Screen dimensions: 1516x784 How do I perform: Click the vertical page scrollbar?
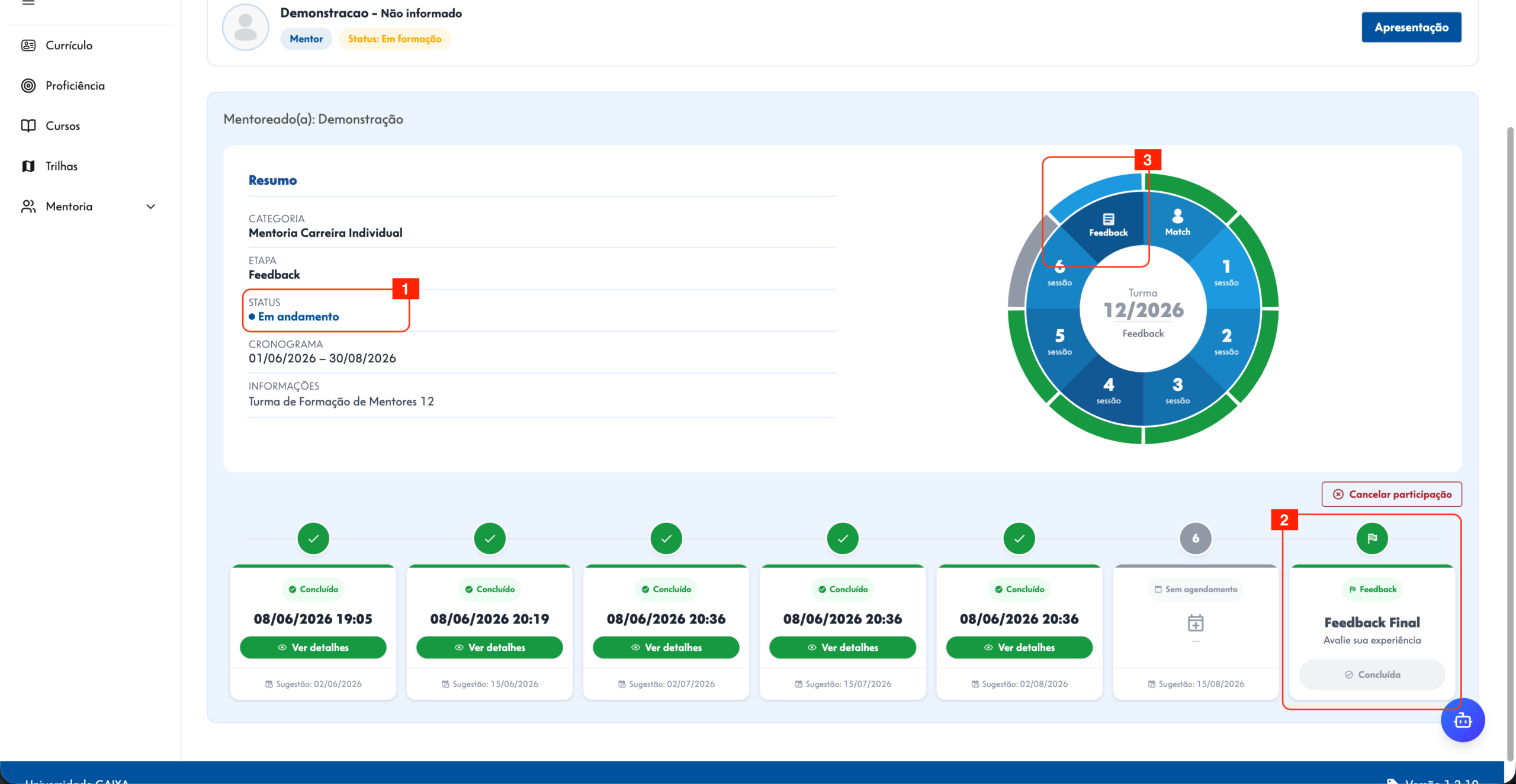pos(1510,444)
